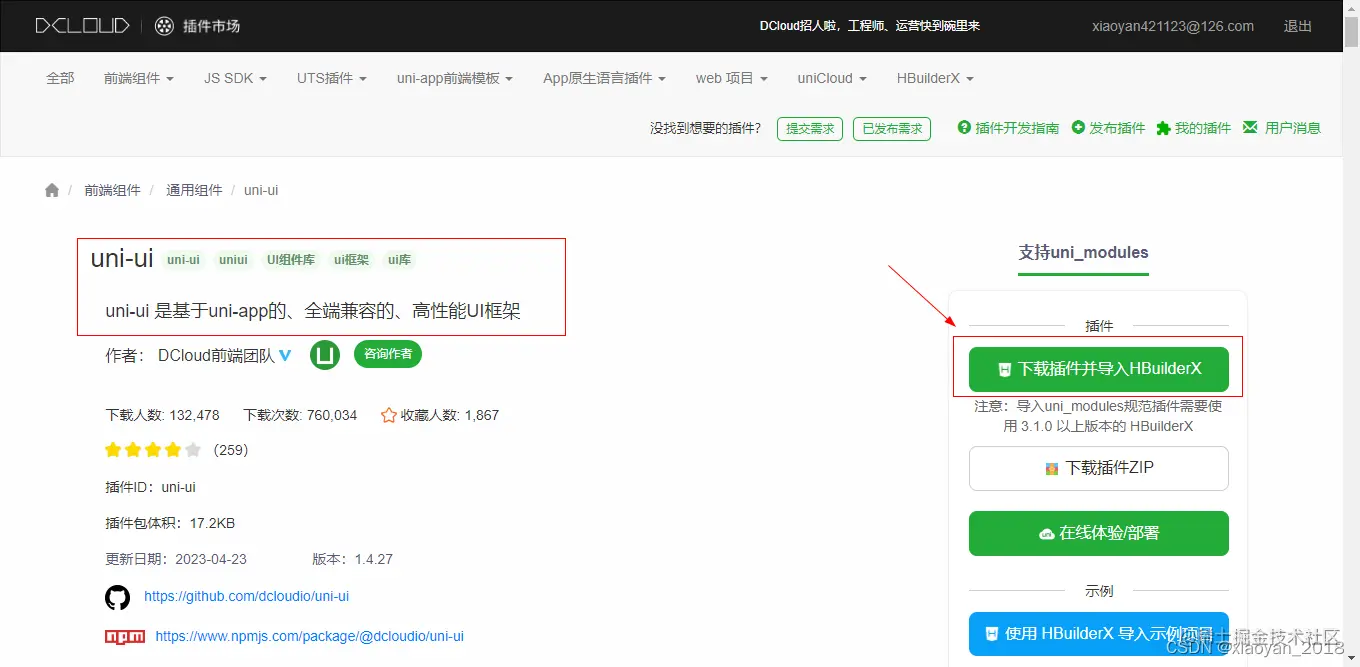Screen dimensions: 1360x667
Task: Click the ui库 tag
Action: [400, 260]
